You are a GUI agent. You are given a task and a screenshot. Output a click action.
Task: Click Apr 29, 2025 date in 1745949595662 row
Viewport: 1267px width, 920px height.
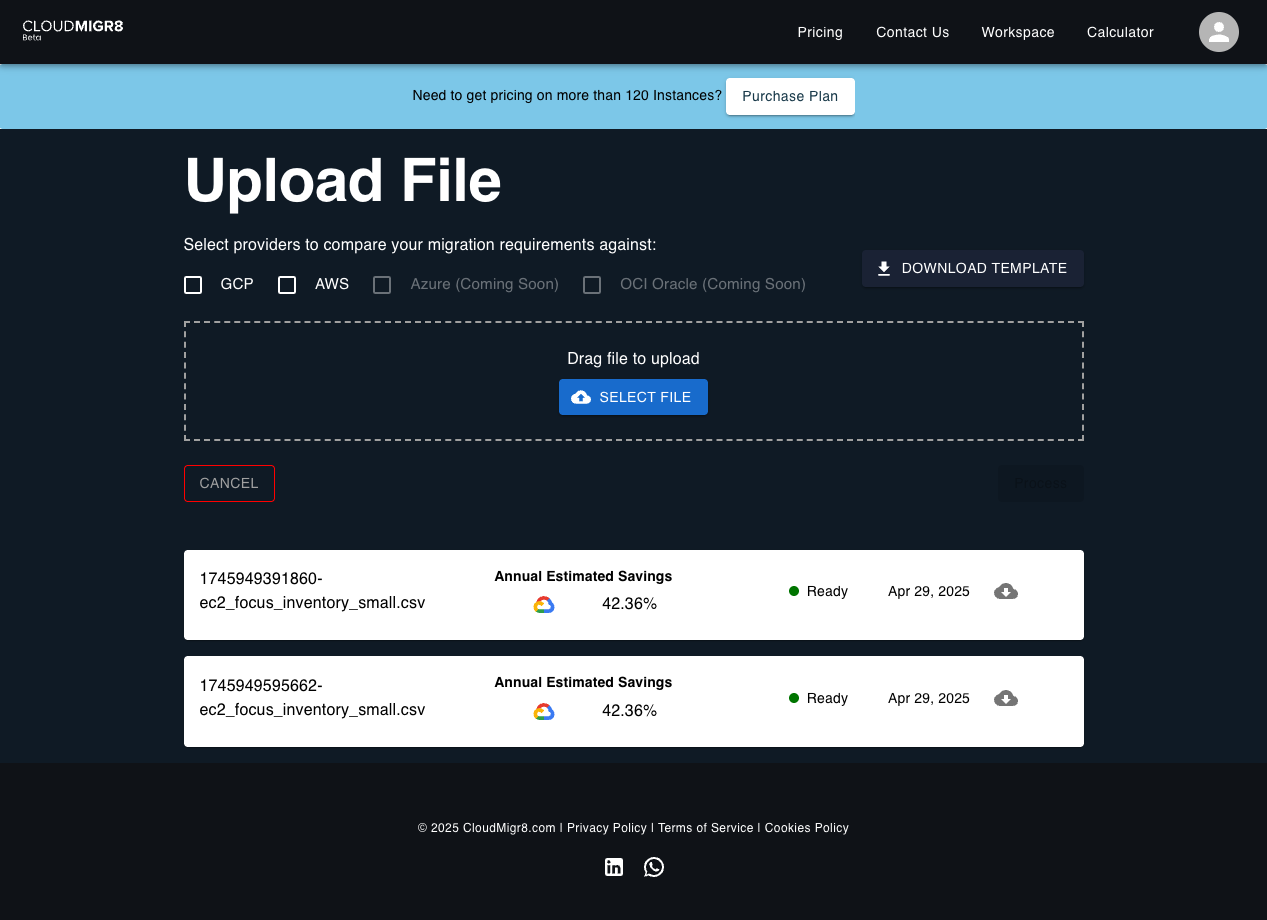pyautogui.click(x=929, y=698)
